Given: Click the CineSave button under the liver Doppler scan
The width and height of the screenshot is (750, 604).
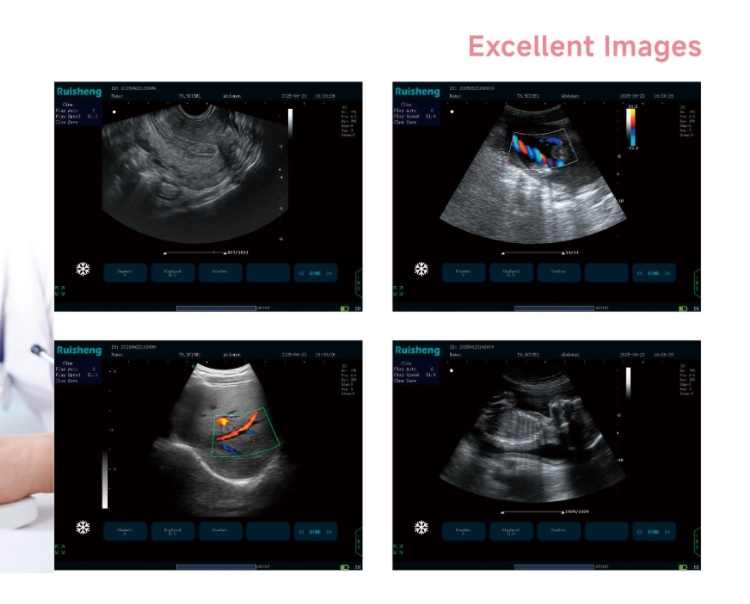Looking at the screenshot, I should (x=220, y=531).
